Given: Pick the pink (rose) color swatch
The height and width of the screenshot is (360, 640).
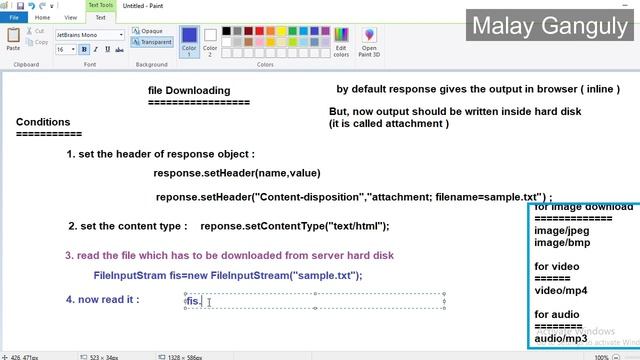Looking at the screenshot, I should tap(260, 42).
